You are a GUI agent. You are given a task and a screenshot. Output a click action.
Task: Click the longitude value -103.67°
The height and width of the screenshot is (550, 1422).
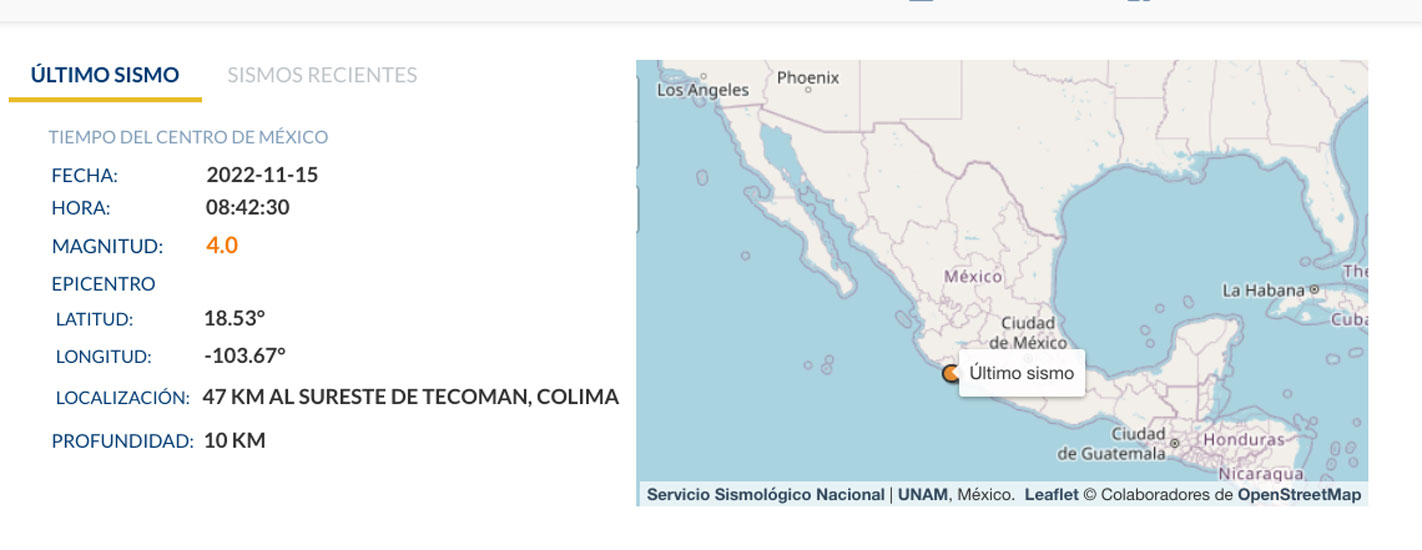point(245,355)
